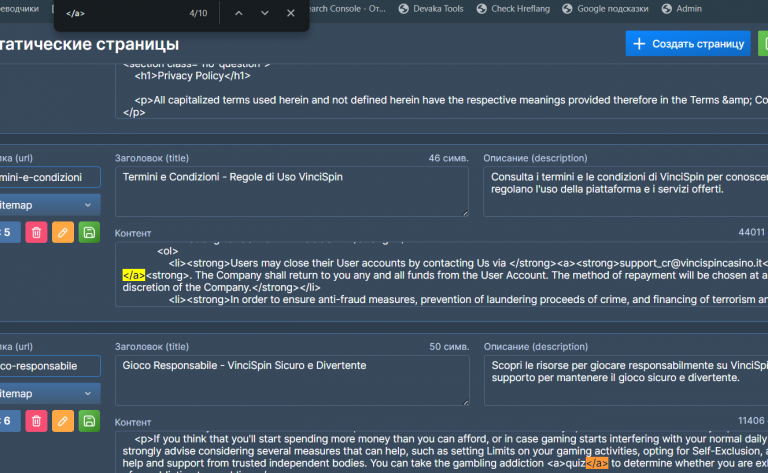Open the Admin bookmark
This screenshot has width=768, height=473.
pos(682,9)
